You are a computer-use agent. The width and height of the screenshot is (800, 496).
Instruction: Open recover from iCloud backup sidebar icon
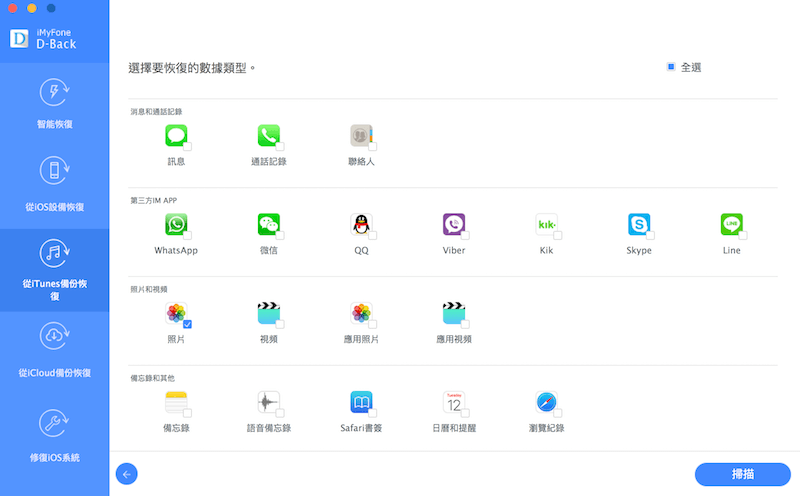click(54, 335)
